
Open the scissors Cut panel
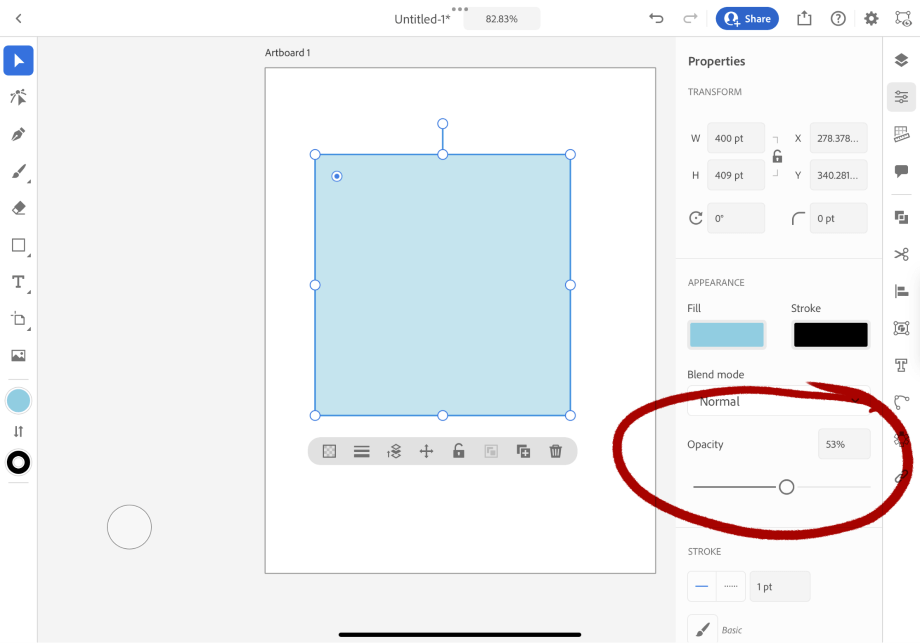click(x=901, y=254)
